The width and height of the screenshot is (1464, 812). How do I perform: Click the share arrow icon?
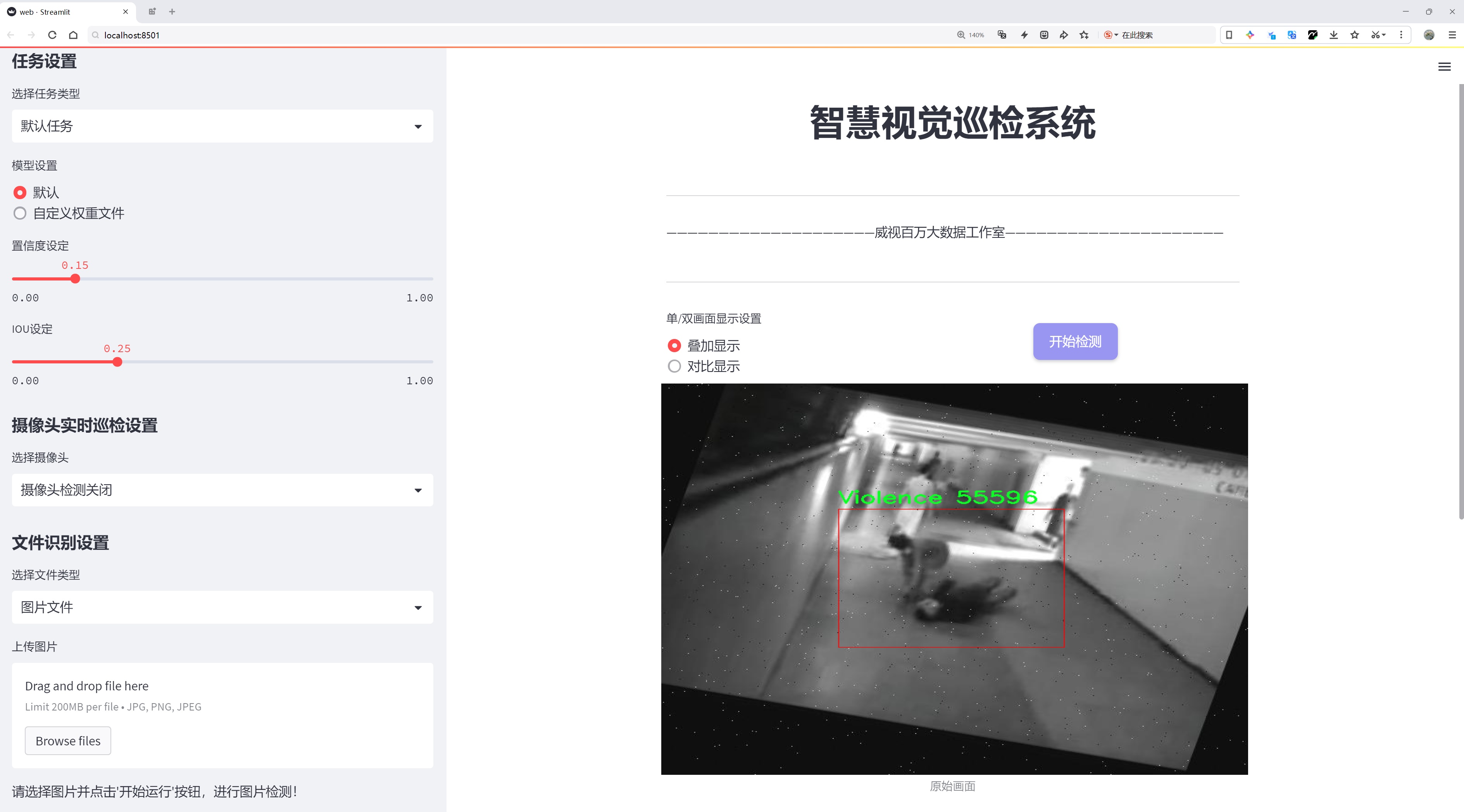(x=1064, y=35)
